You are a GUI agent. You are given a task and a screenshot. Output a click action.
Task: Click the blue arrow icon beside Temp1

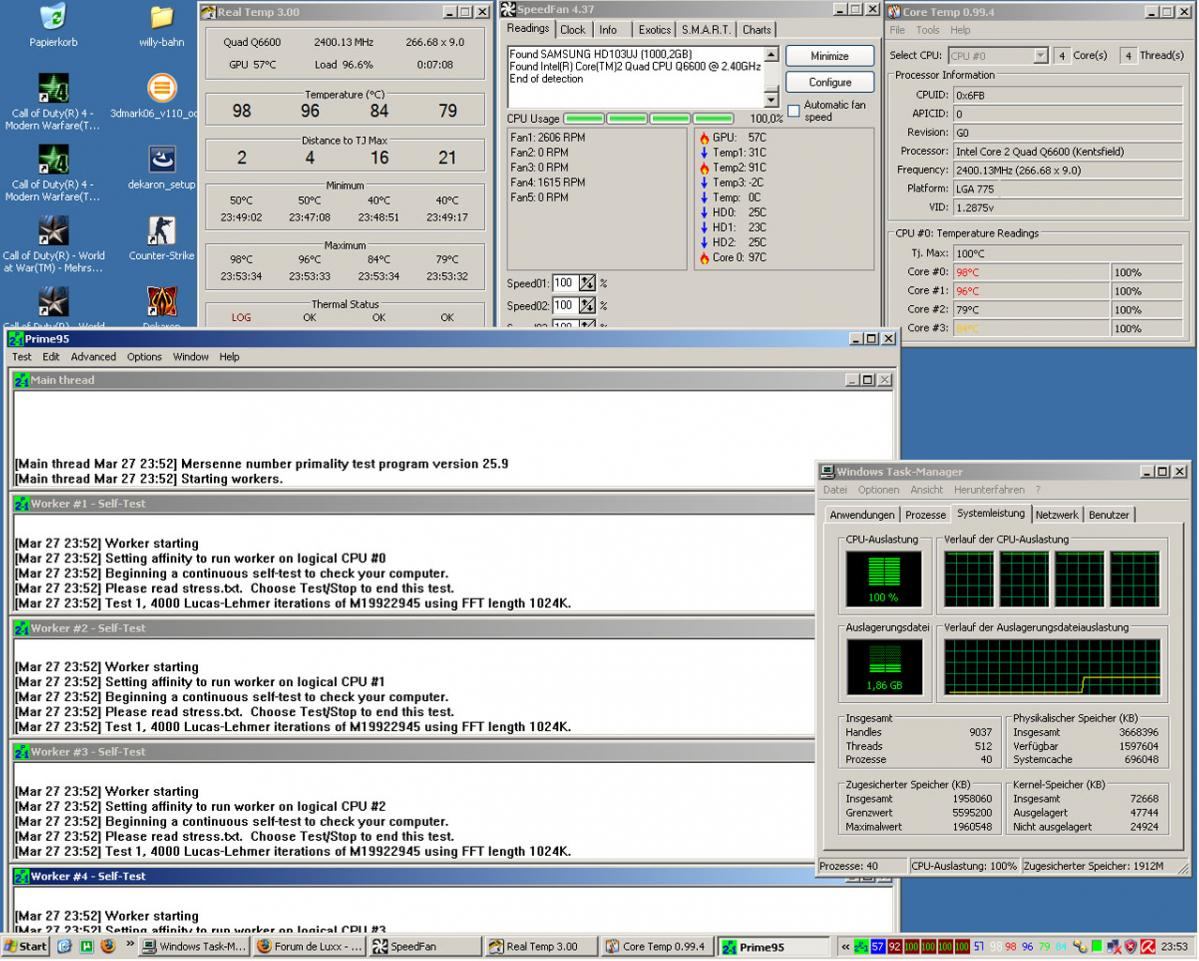click(704, 153)
